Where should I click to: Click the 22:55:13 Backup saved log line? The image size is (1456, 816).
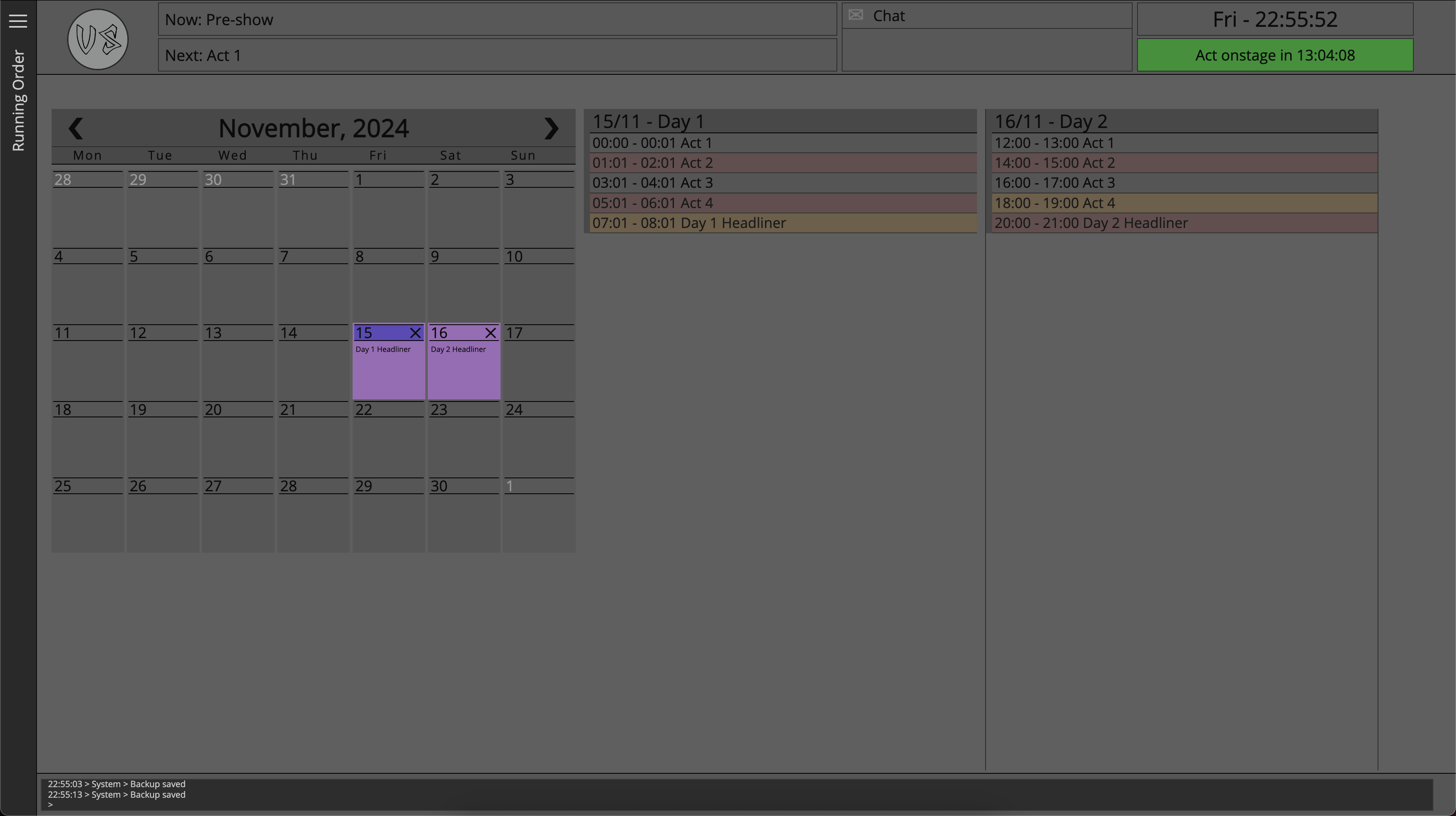point(117,794)
